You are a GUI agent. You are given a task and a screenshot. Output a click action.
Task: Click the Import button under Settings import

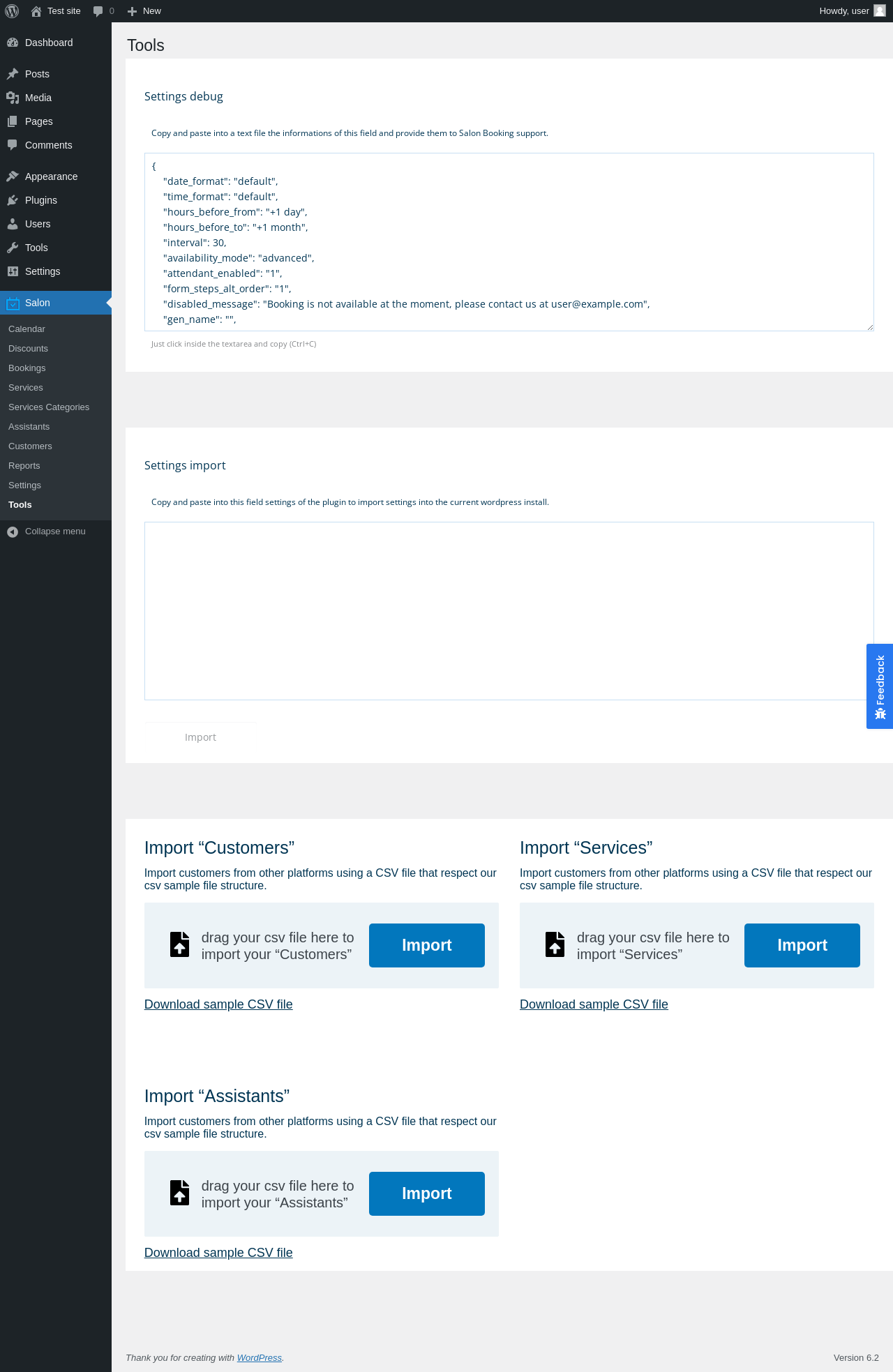click(200, 737)
